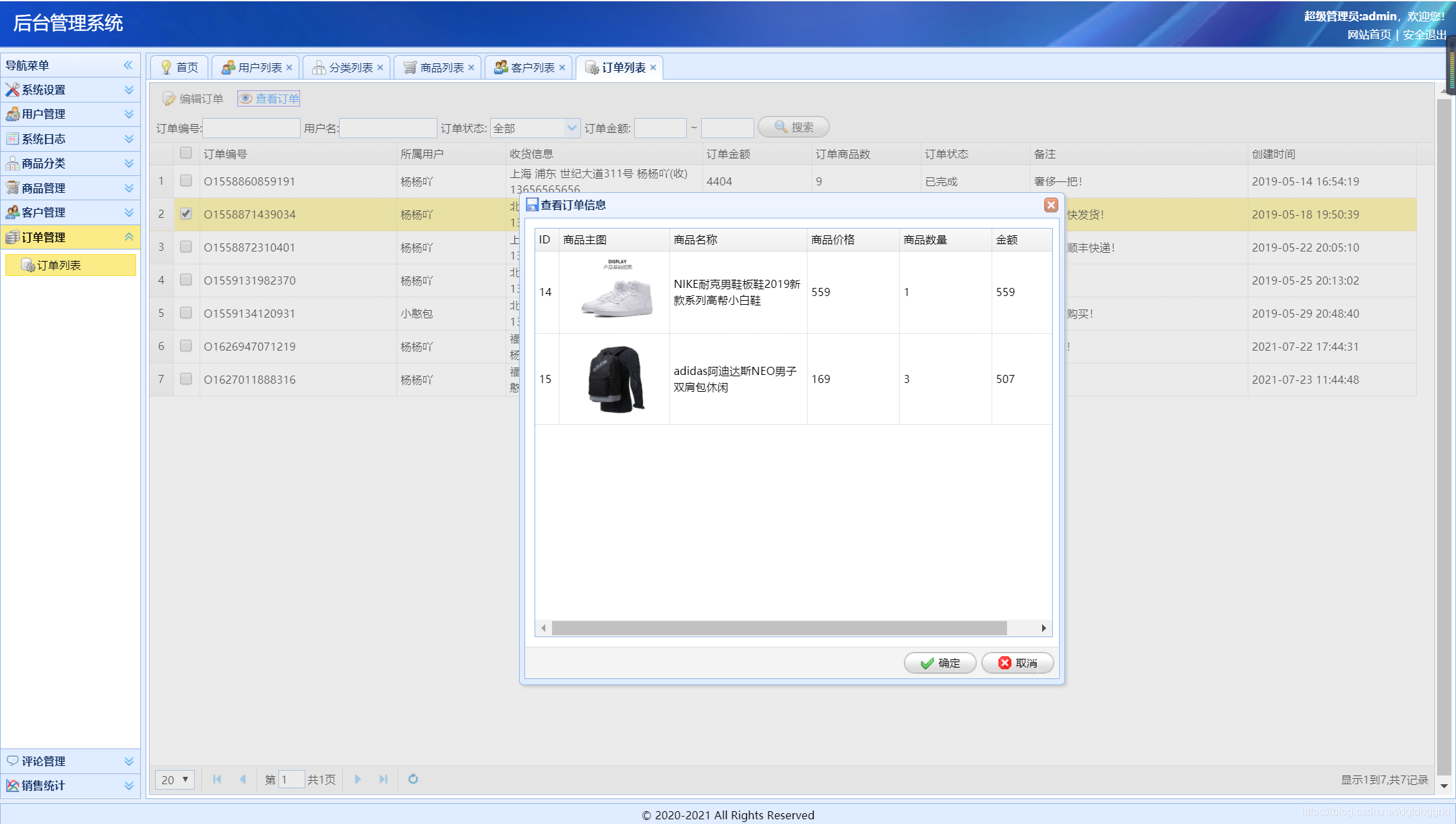Click the 编辑订单 toolbar button
Screen dimensions: 1456x824
pyautogui.click(x=193, y=98)
